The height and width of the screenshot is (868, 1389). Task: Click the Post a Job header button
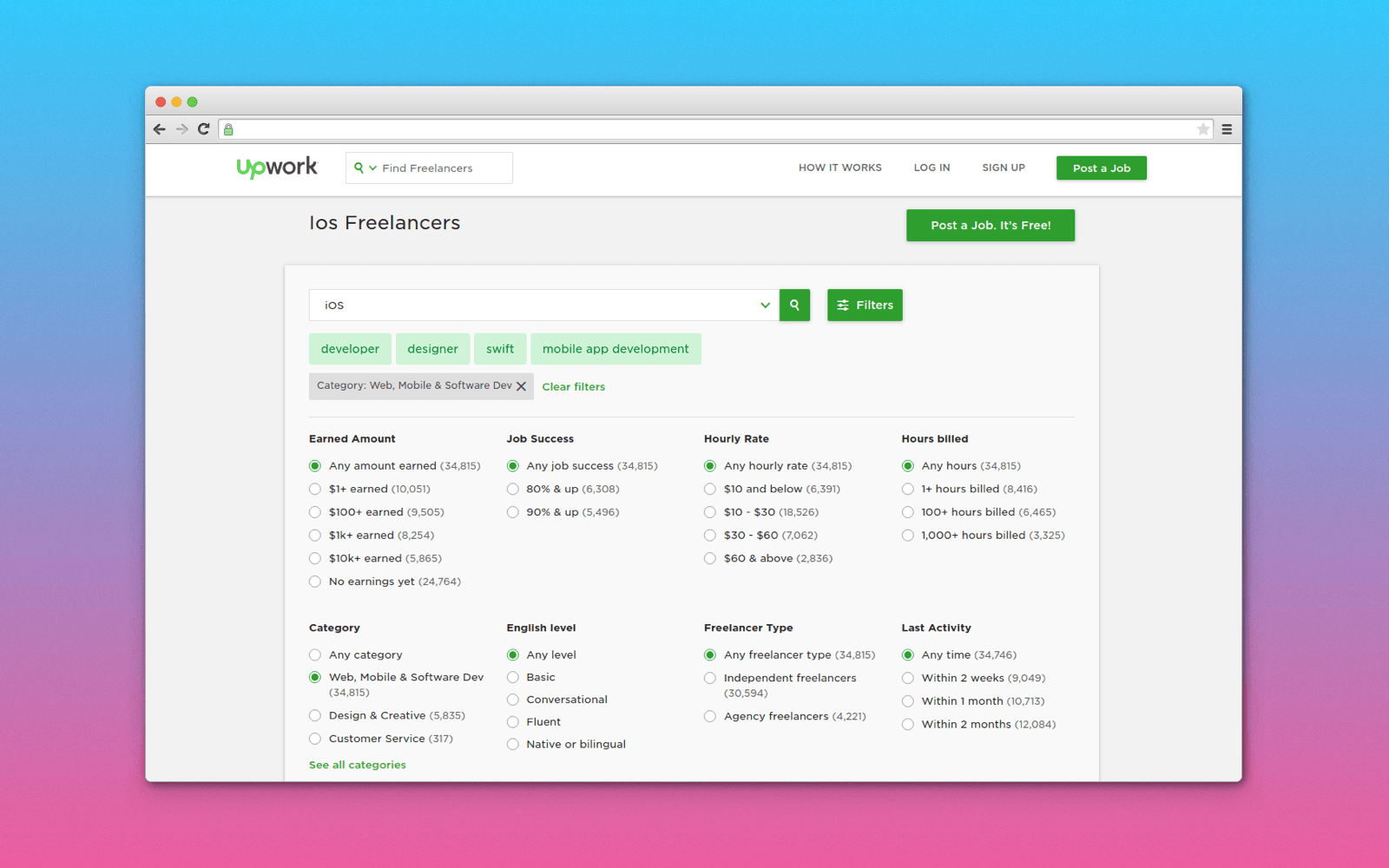coord(1101,168)
